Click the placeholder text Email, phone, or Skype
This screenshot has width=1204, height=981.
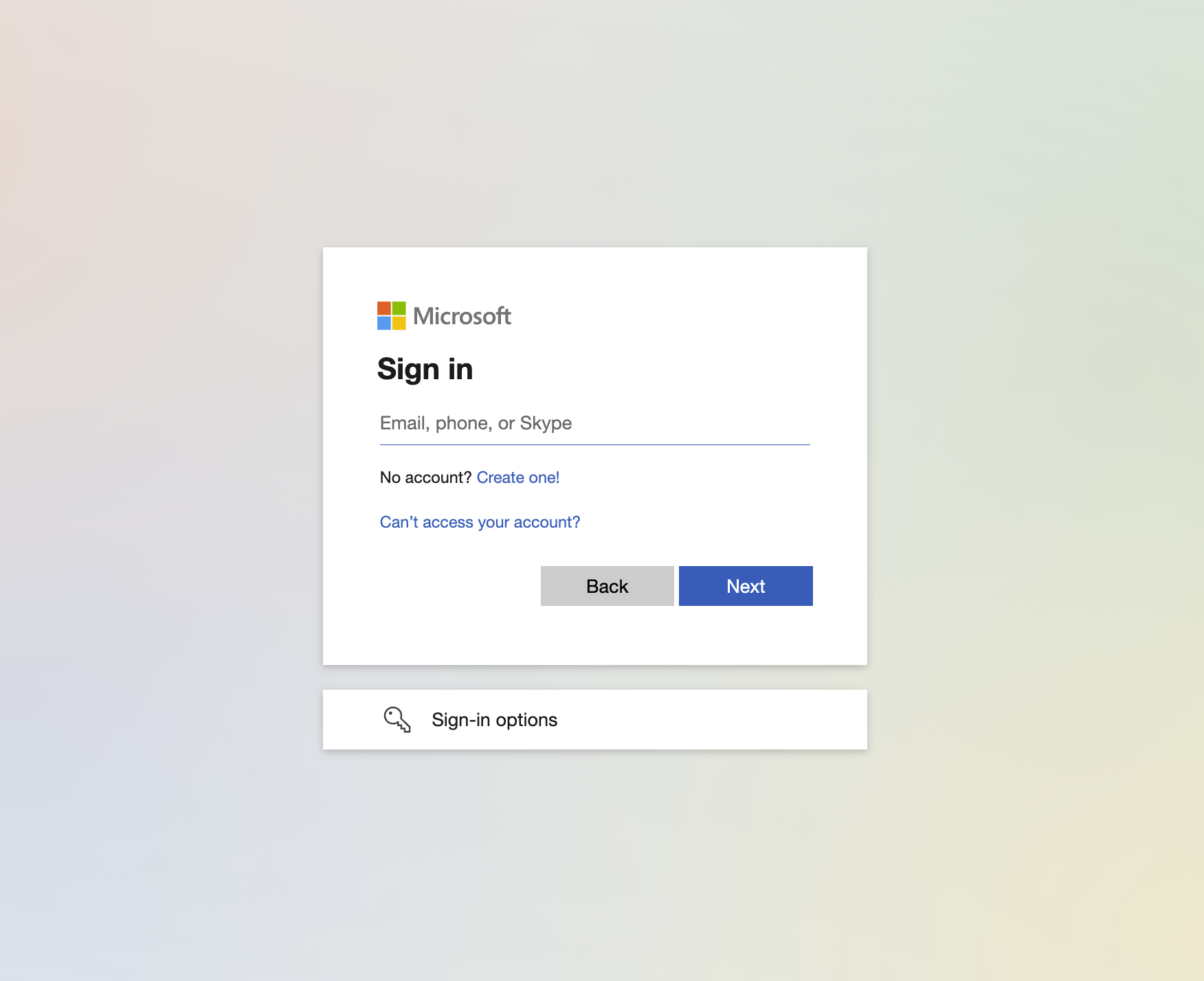coord(476,423)
